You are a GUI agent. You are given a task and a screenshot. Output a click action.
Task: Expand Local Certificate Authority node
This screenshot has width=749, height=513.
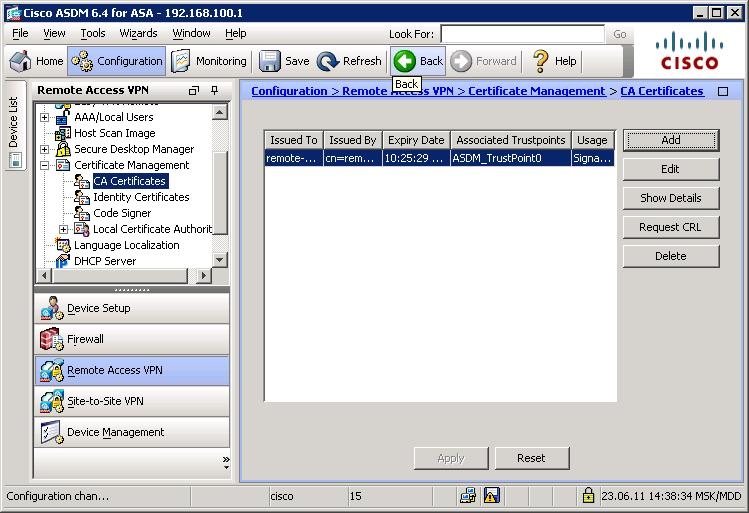coord(64,230)
